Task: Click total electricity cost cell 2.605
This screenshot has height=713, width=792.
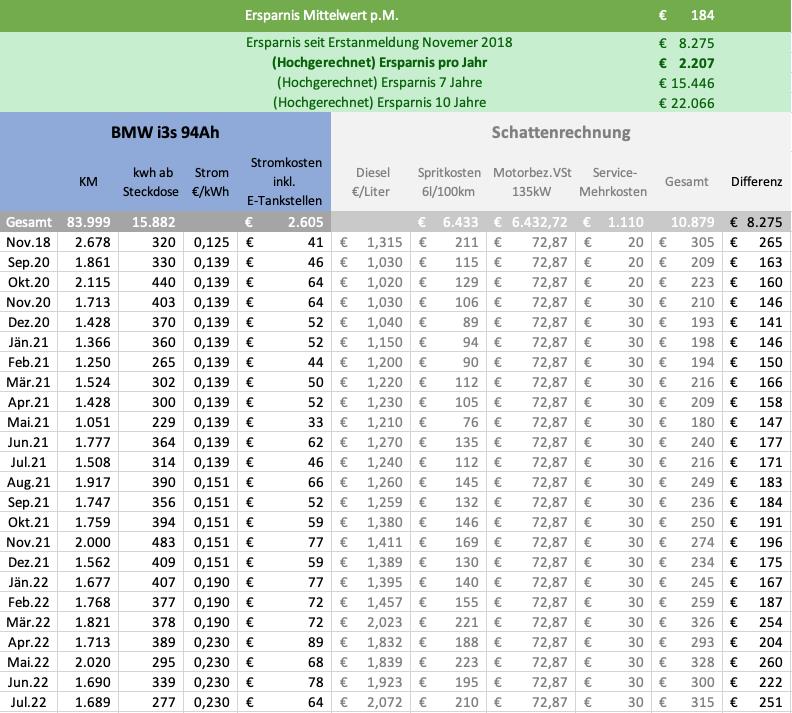Action: (x=305, y=222)
